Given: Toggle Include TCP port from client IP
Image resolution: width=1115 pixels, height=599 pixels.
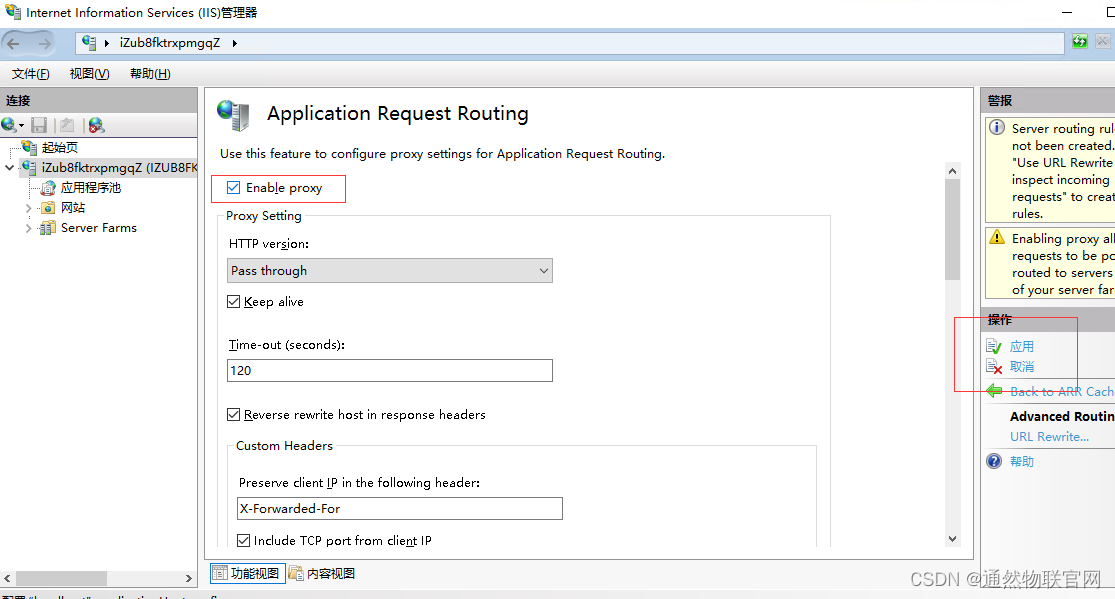Looking at the screenshot, I should (243, 540).
